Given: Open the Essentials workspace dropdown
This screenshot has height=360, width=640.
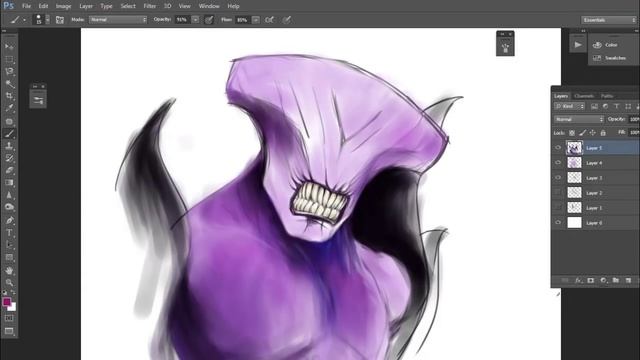Looking at the screenshot, I should [609, 20].
